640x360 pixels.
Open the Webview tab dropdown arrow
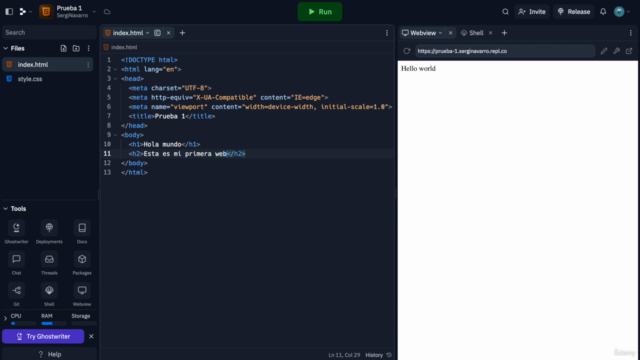point(440,33)
